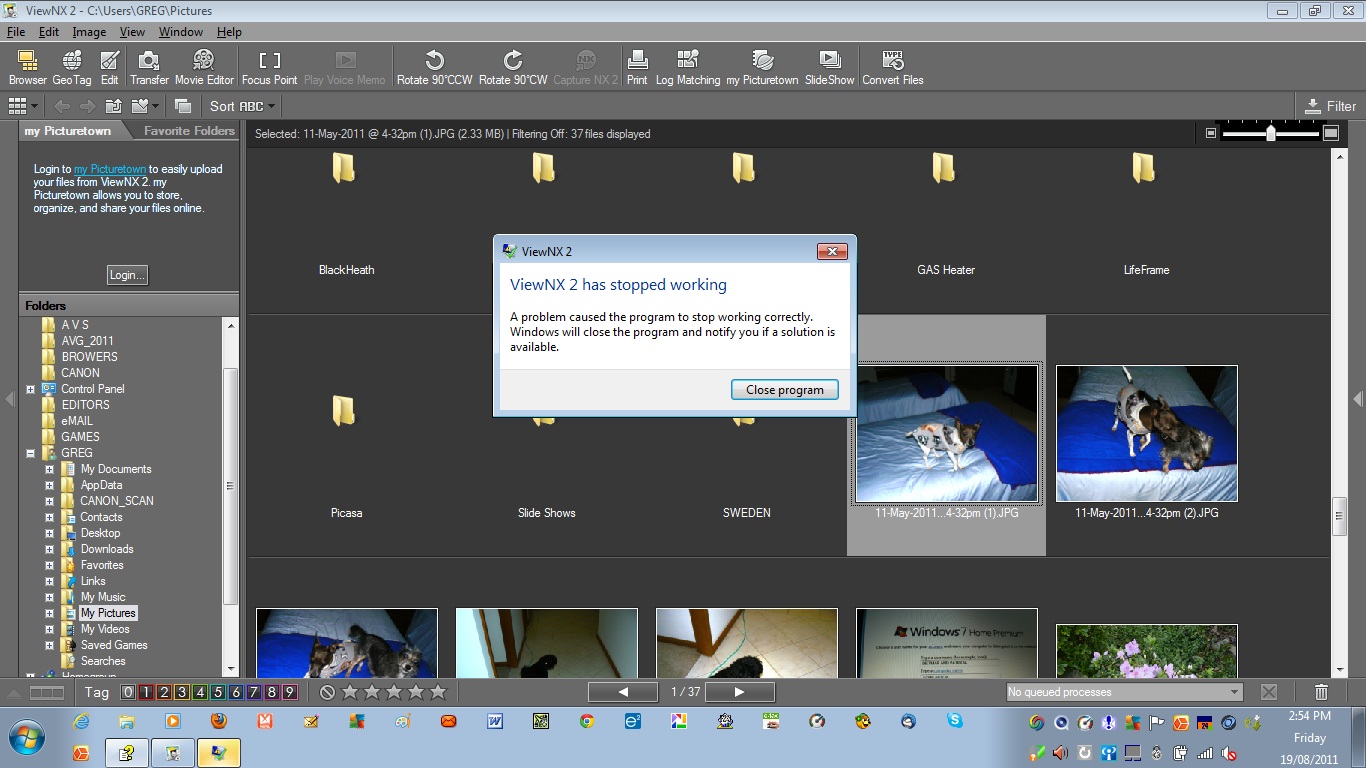Open the View menu
The image size is (1366, 768).
132,32
